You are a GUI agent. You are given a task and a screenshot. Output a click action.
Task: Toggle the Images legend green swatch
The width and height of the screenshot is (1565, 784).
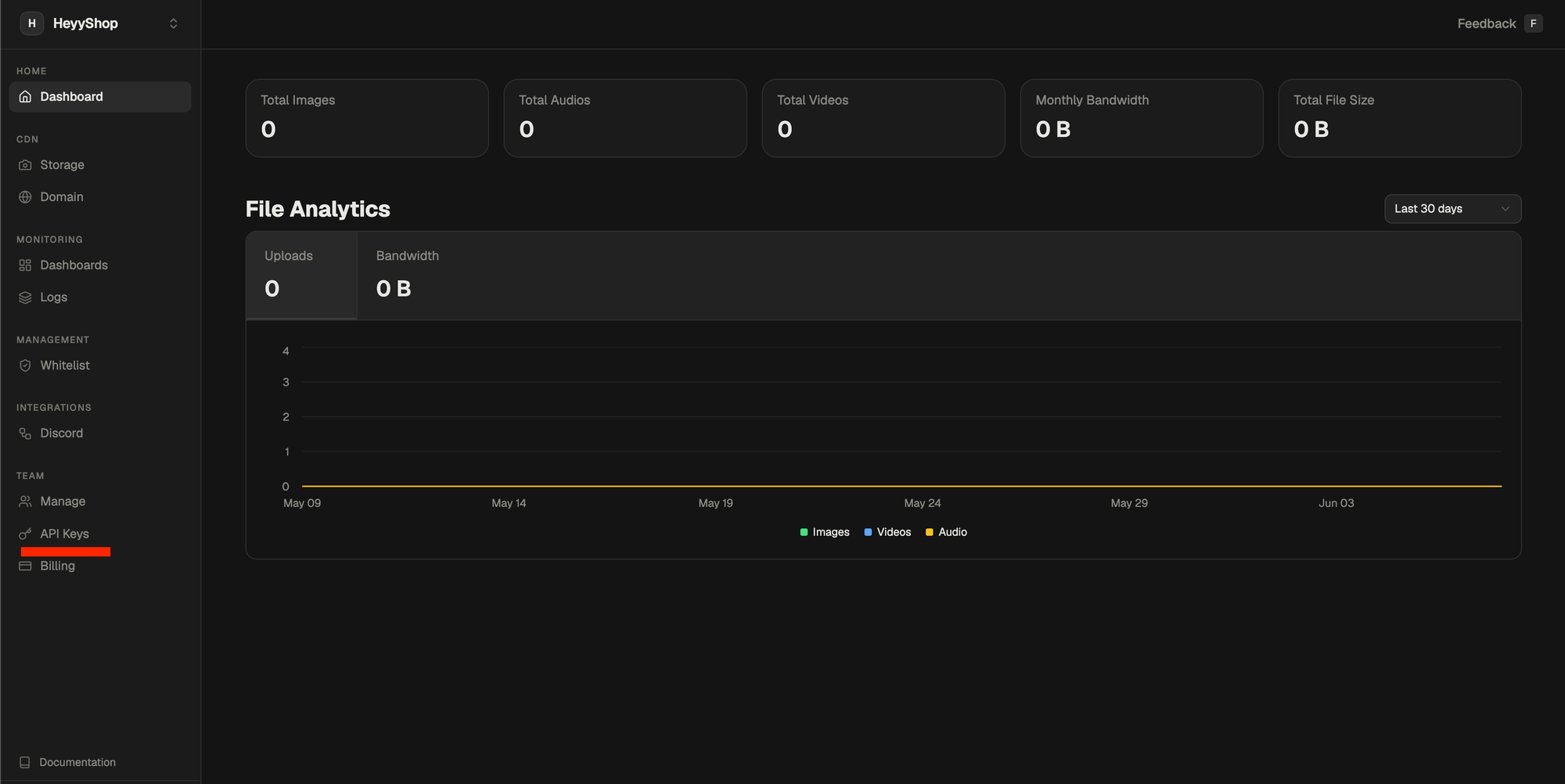click(804, 532)
